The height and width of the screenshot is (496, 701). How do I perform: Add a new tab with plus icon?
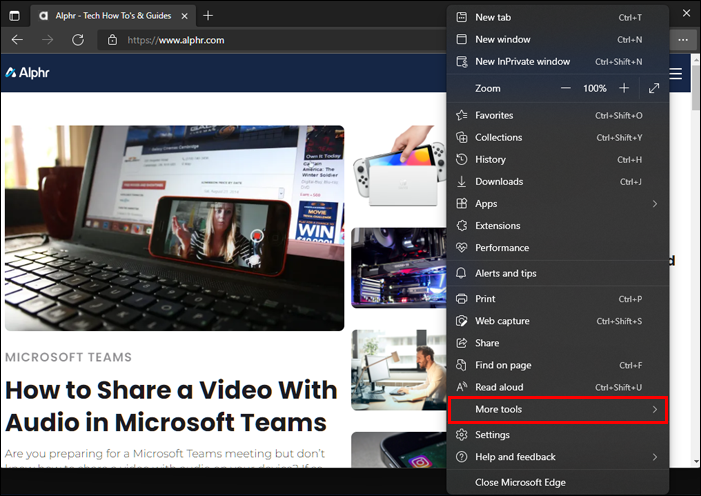[x=208, y=16]
